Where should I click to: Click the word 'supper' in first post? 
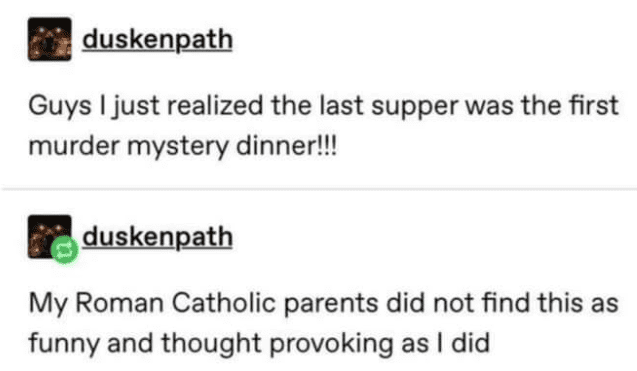(x=414, y=108)
